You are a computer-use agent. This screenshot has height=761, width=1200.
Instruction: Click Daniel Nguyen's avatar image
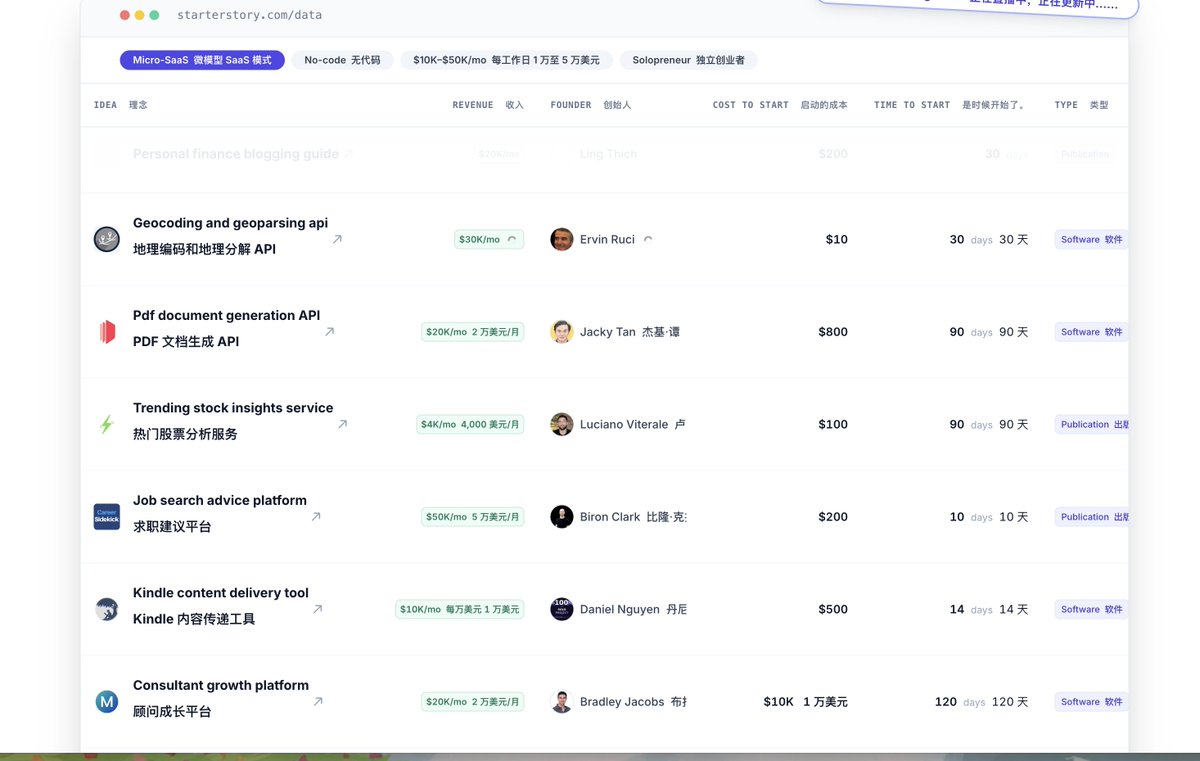562,609
